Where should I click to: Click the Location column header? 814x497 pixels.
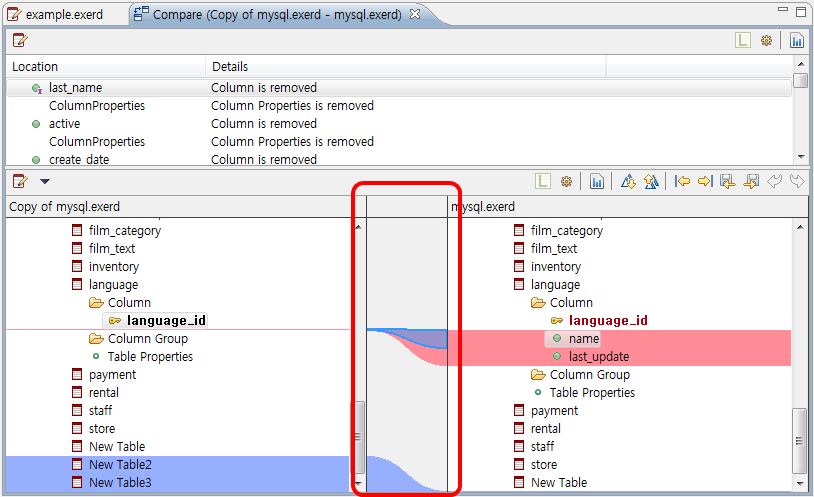tap(106, 66)
